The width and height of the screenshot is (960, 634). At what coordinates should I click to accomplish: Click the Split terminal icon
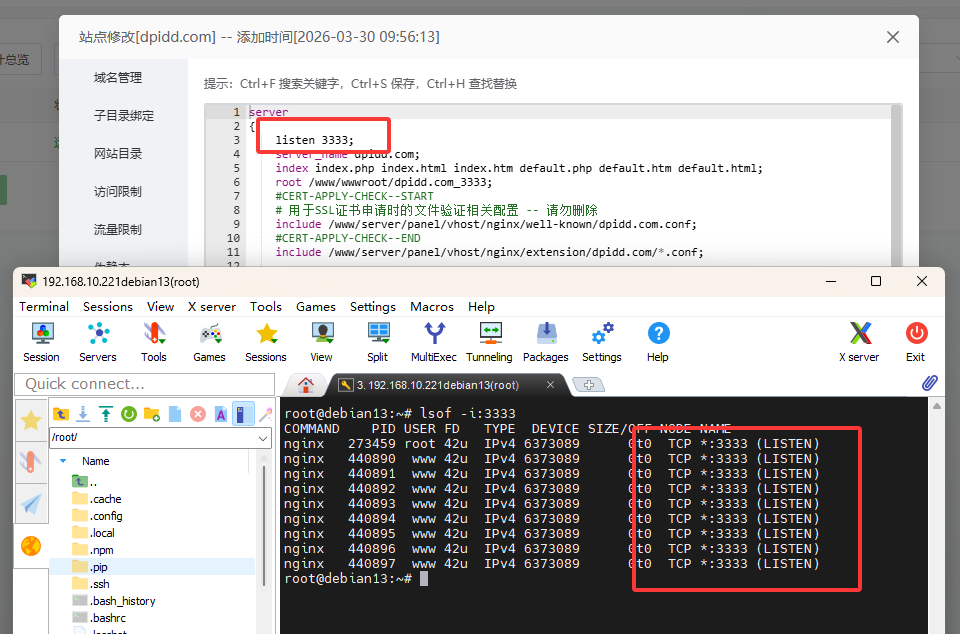click(x=378, y=342)
